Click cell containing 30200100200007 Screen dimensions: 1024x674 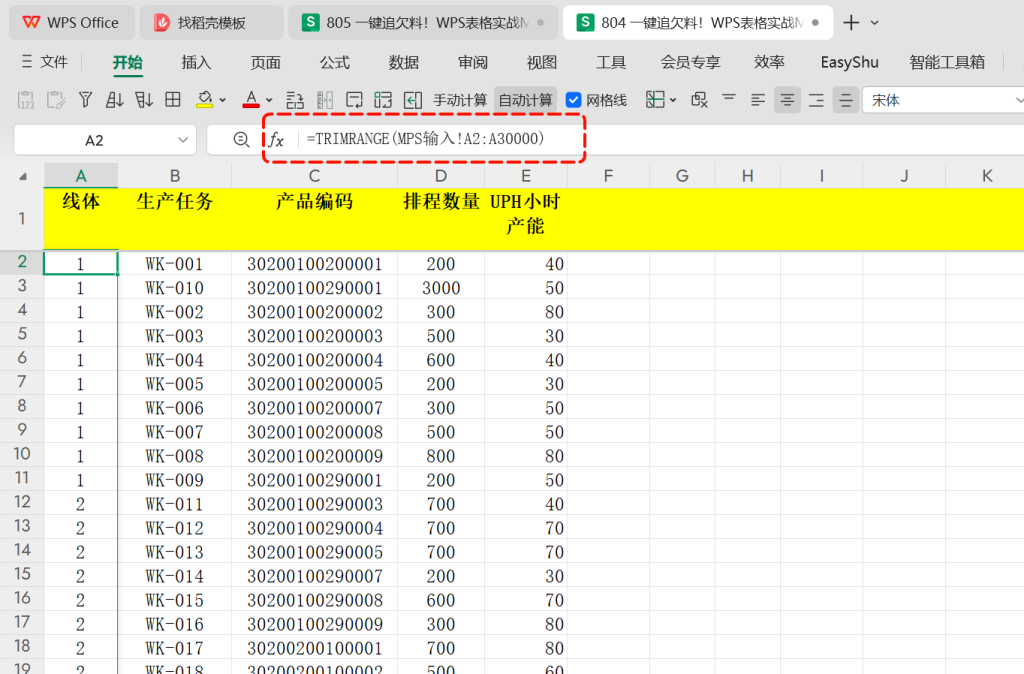(314, 408)
